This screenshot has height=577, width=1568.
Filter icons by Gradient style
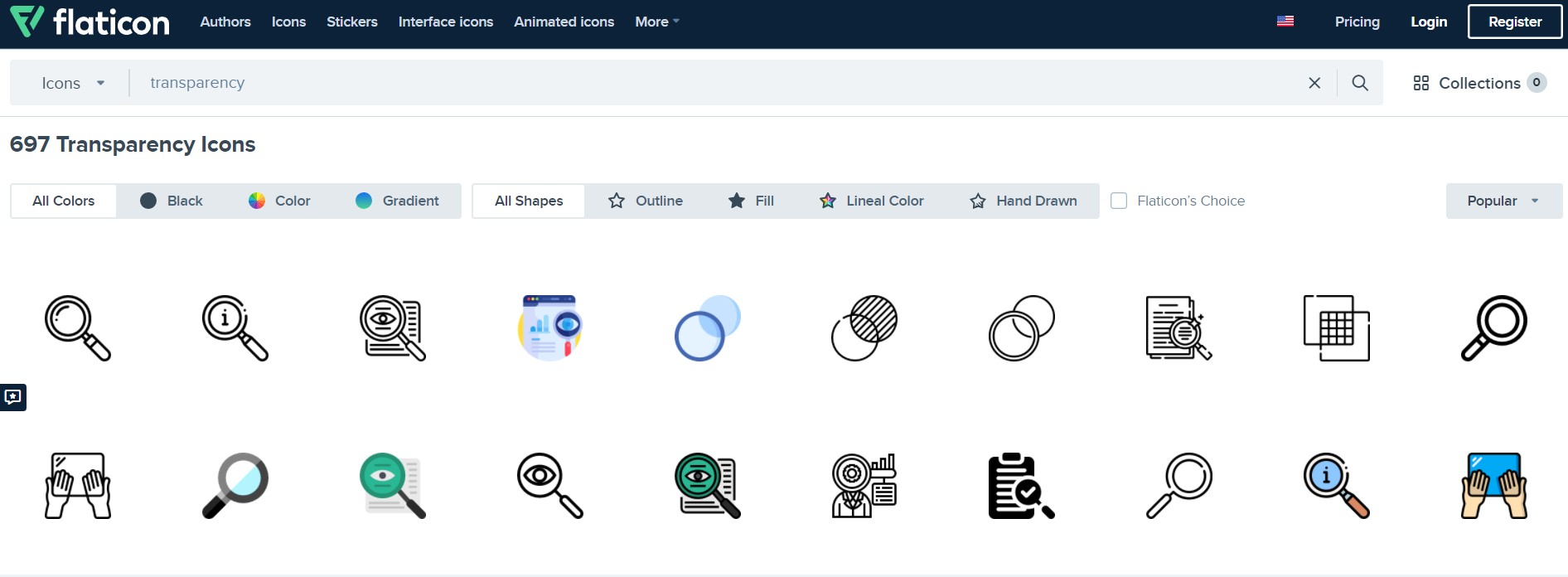pos(397,201)
